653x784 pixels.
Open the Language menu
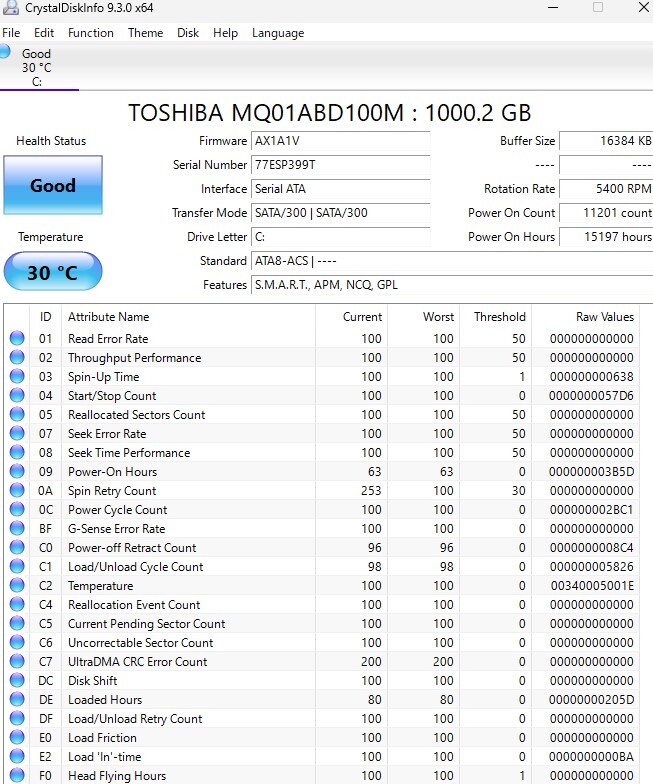[x=278, y=33]
